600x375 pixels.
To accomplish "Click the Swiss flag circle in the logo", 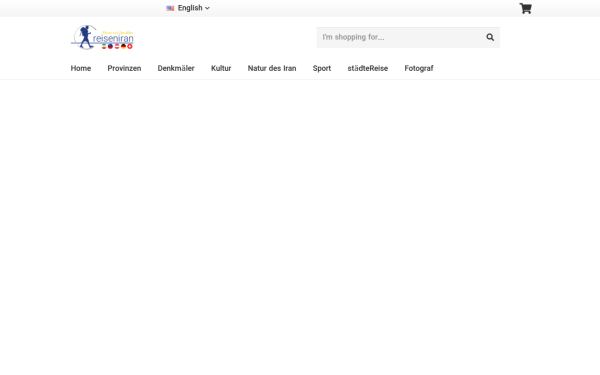I will click(x=130, y=46).
